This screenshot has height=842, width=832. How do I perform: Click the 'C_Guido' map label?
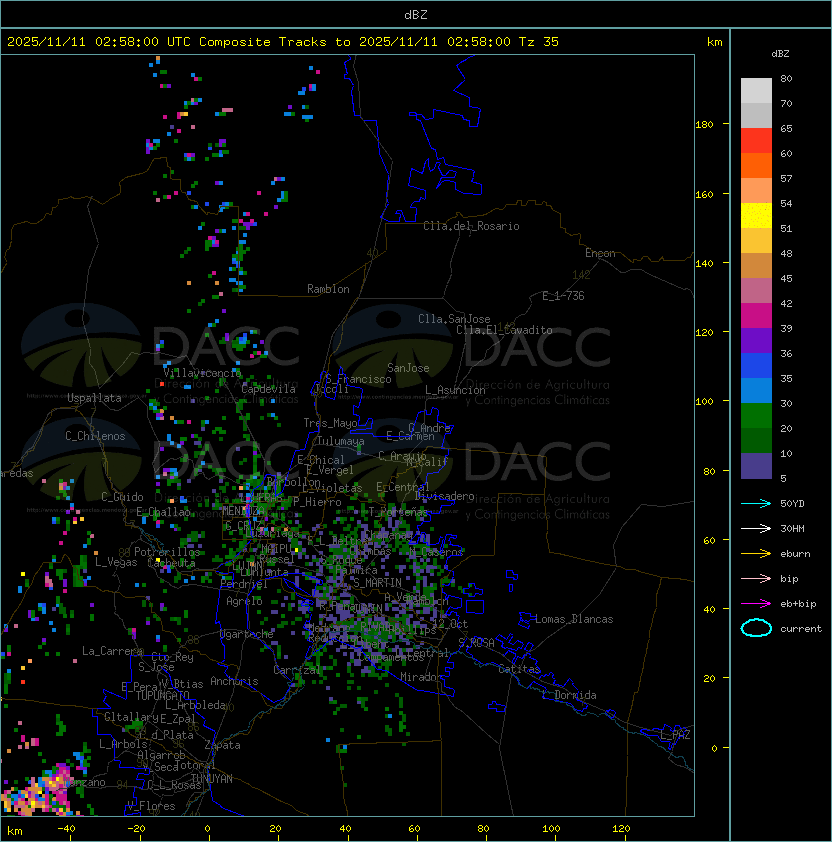pos(122,497)
